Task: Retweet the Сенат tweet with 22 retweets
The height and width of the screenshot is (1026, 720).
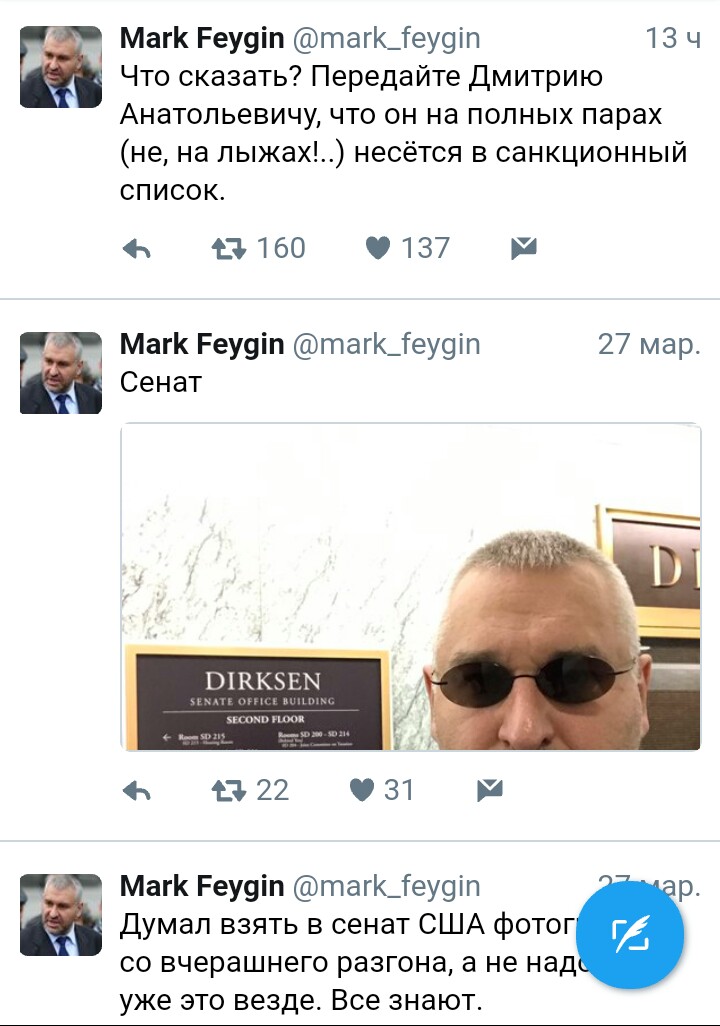Action: (x=229, y=790)
